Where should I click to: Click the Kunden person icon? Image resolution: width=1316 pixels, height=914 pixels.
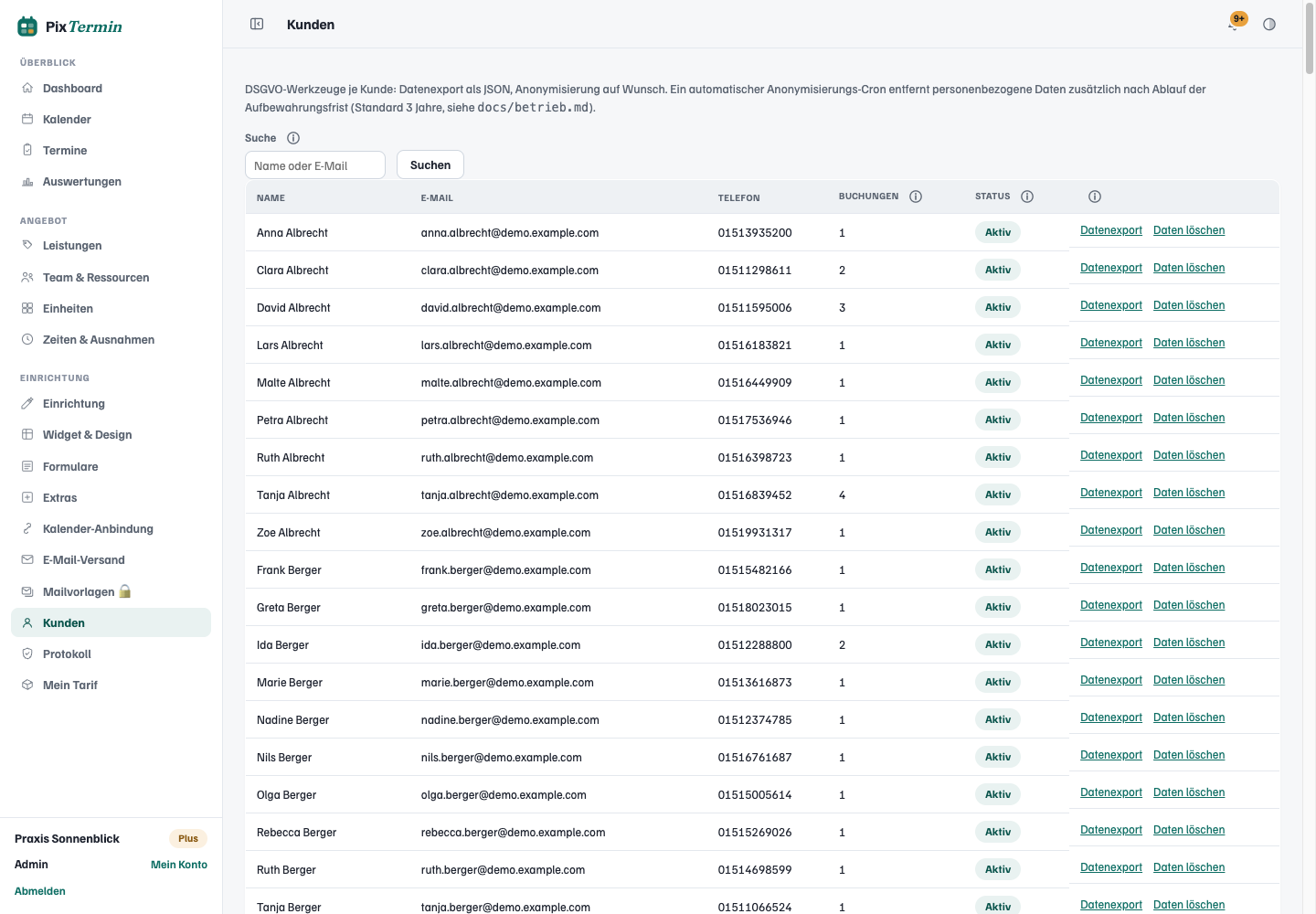(x=27, y=622)
